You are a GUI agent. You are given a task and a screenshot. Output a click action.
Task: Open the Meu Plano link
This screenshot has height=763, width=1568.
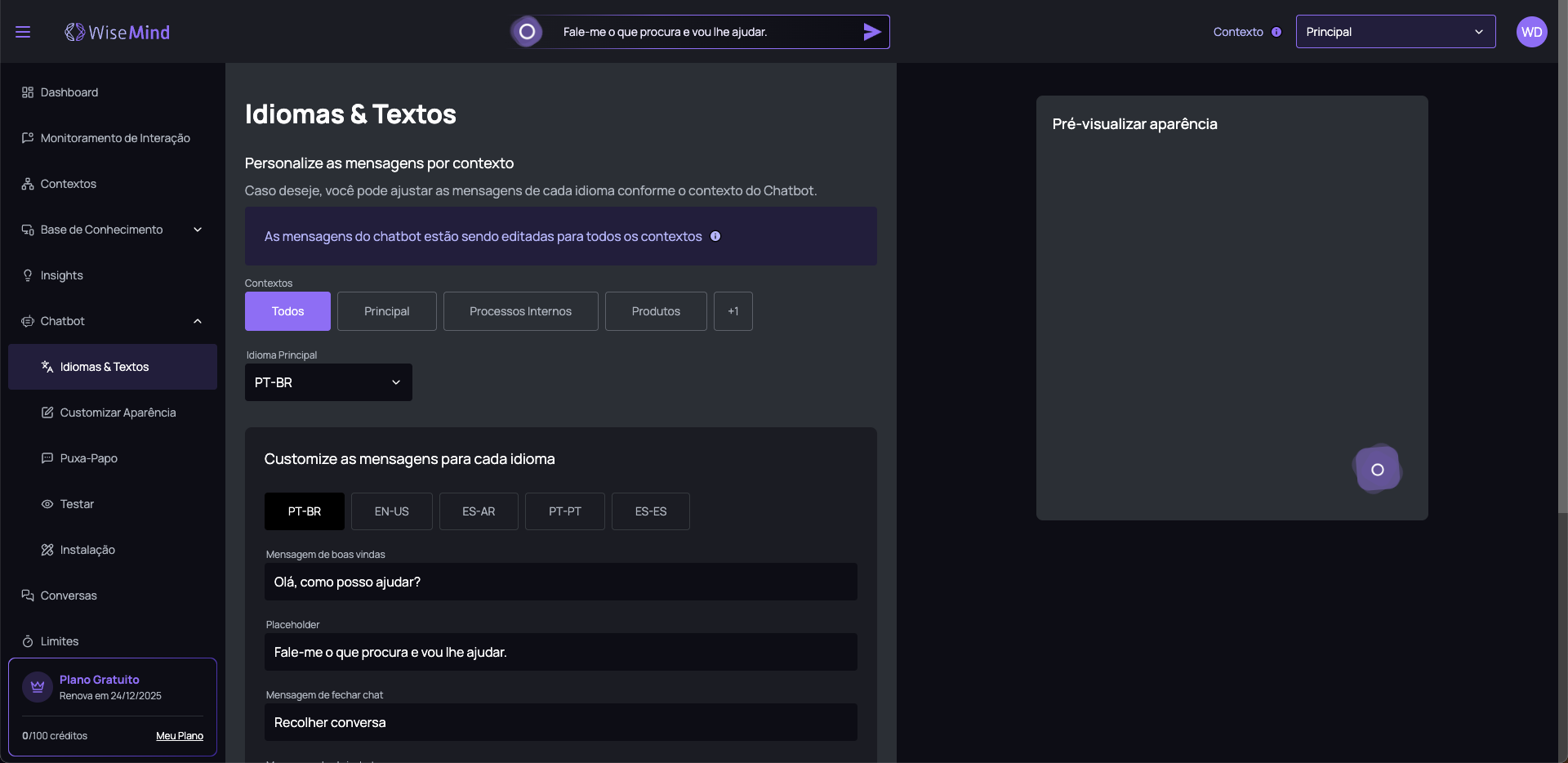click(180, 736)
